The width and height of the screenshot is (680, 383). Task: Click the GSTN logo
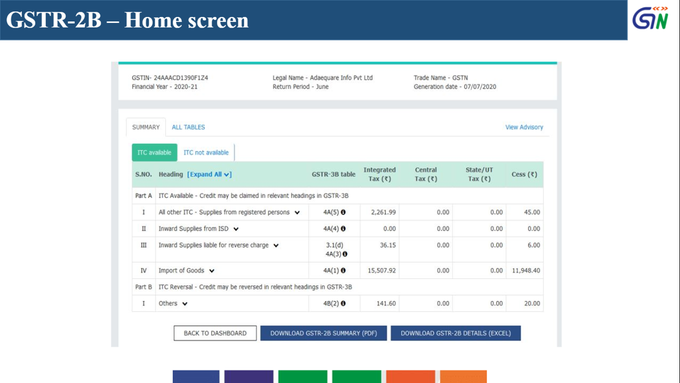coord(650,18)
